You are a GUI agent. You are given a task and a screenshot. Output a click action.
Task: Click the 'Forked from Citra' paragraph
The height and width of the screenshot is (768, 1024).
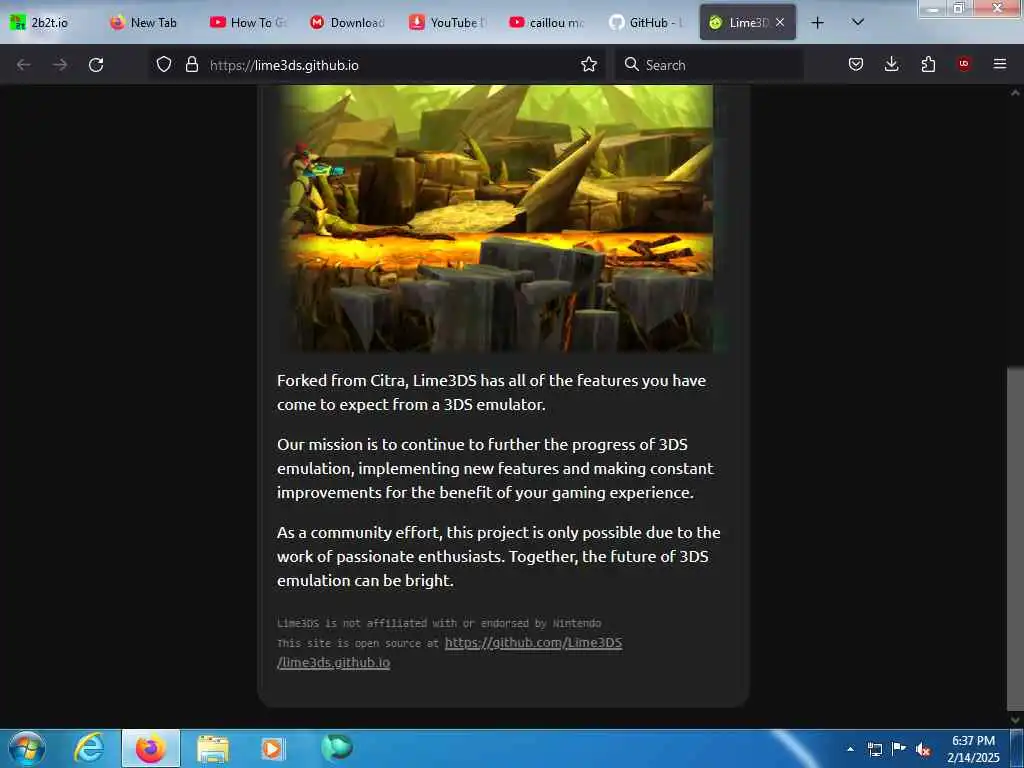point(491,392)
